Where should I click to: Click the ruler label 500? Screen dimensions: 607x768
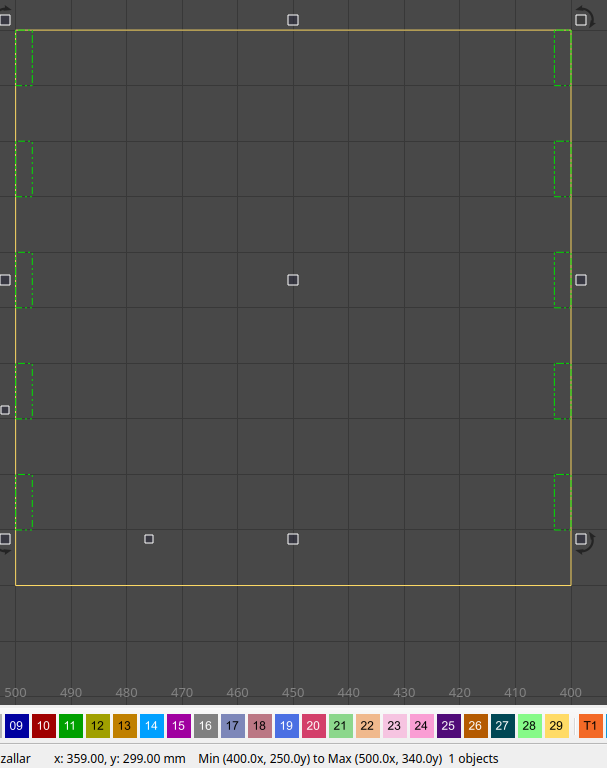tap(15, 693)
